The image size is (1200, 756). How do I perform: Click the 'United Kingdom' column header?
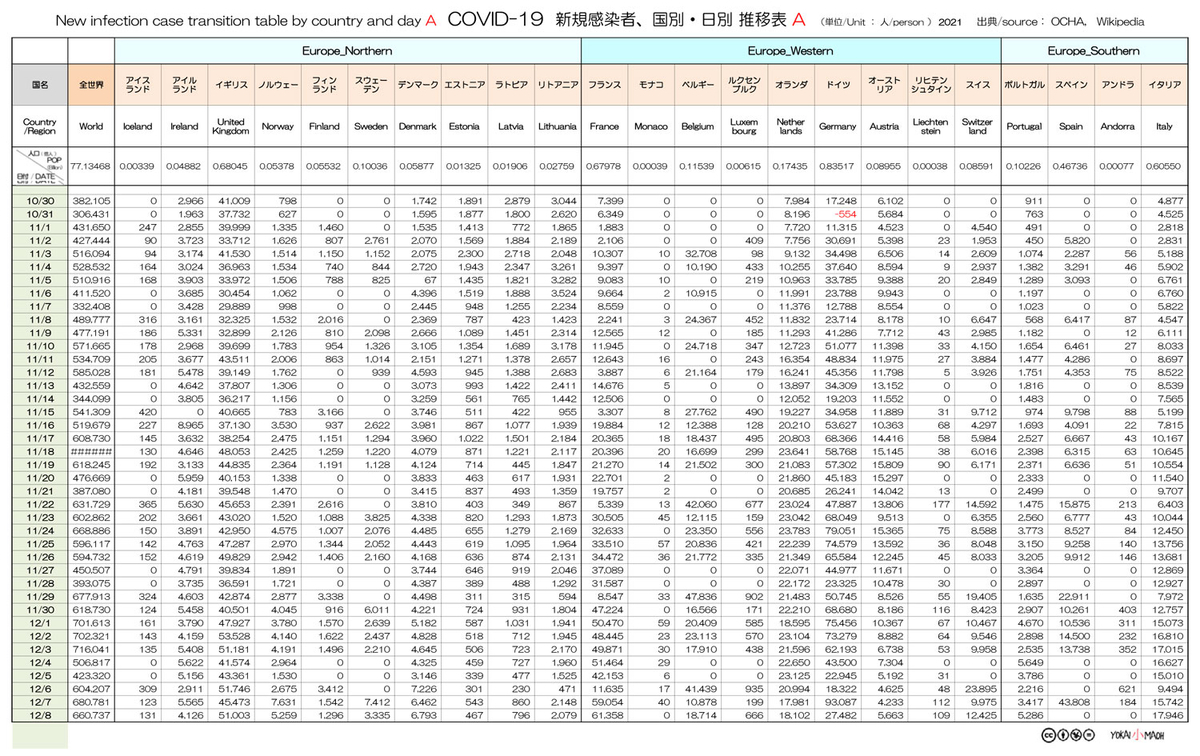tap(231, 127)
